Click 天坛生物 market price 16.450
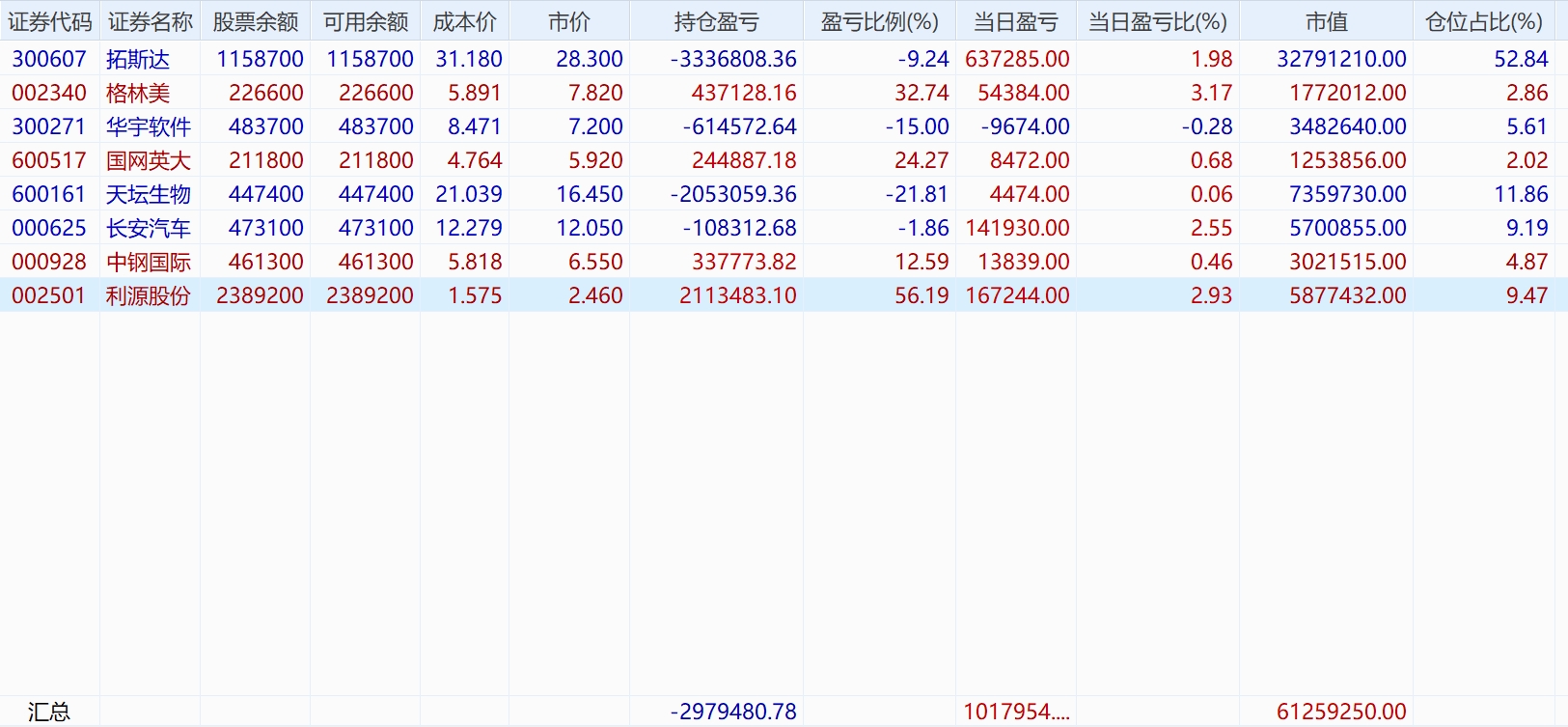Viewport: 1568px width, 727px height. (x=590, y=194)
